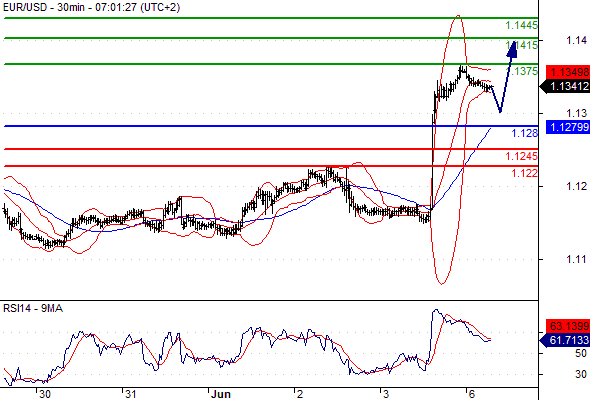Click the RSI 30 level label
Viewport: 590px width, 400px height.
click(x=581, y=374)
